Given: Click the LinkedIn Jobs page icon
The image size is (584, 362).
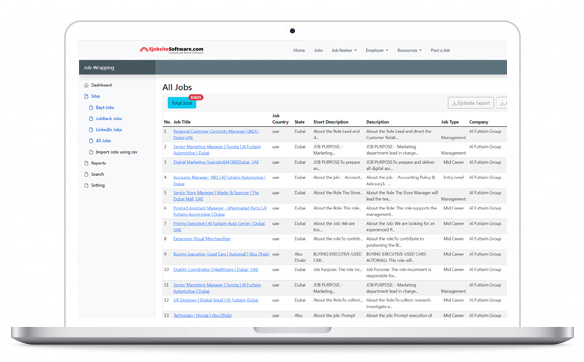Looking at the screenshot, I should (91, 130).
